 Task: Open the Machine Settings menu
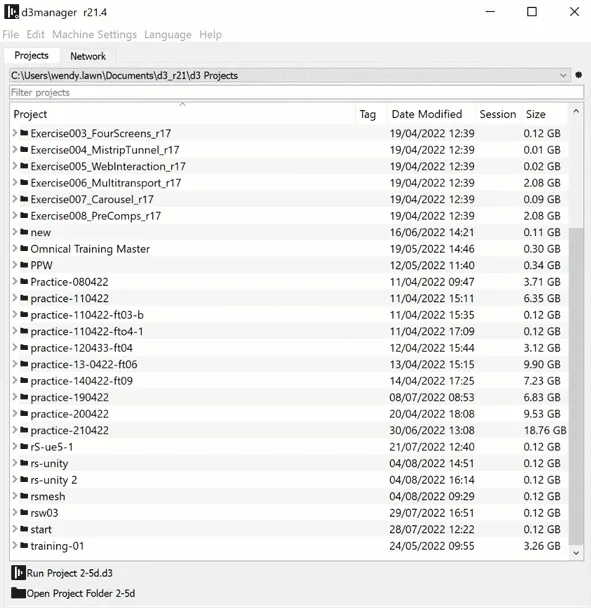click(95, 35)
